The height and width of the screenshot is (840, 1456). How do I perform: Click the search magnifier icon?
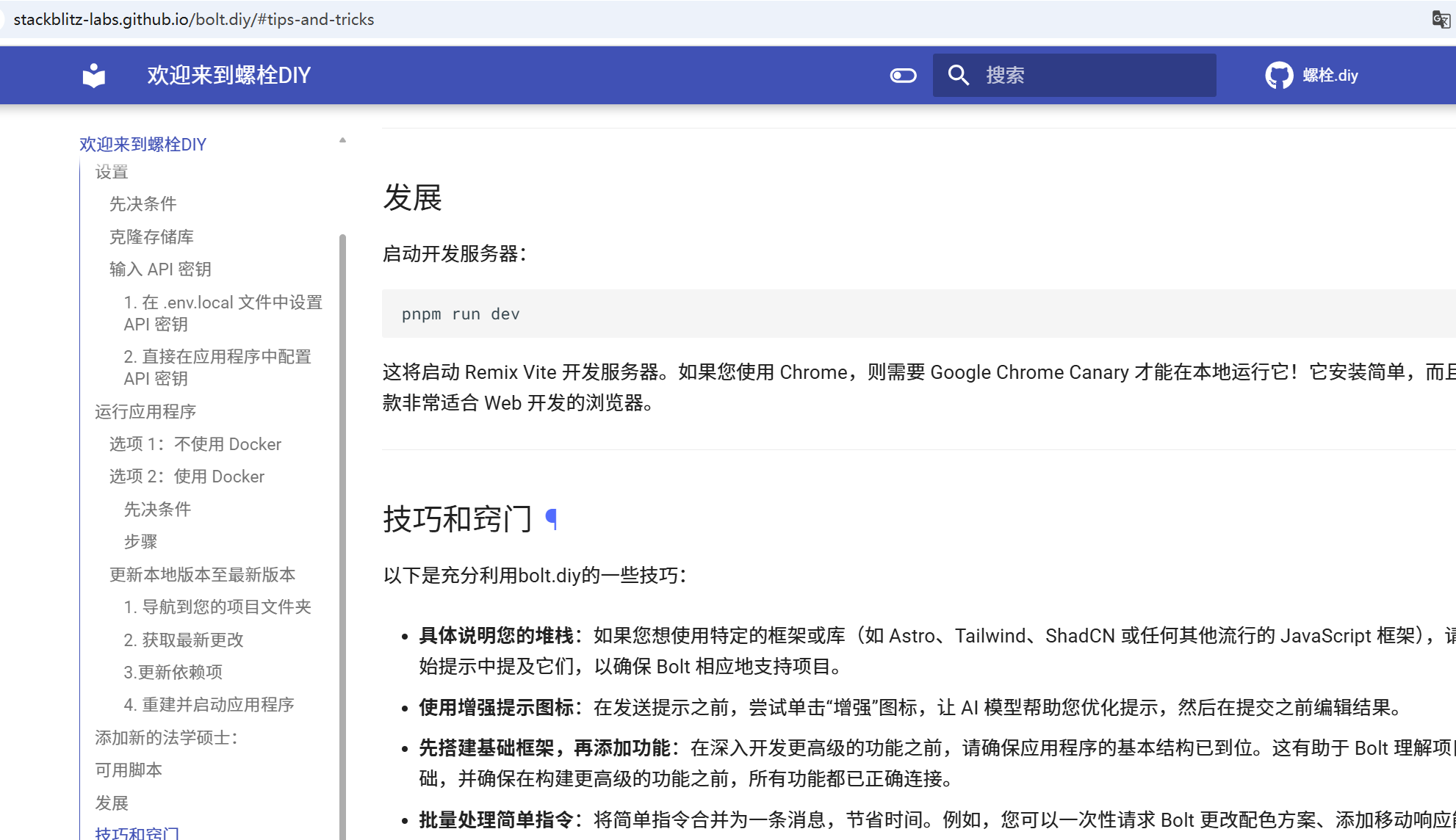[x=958, y=75]
